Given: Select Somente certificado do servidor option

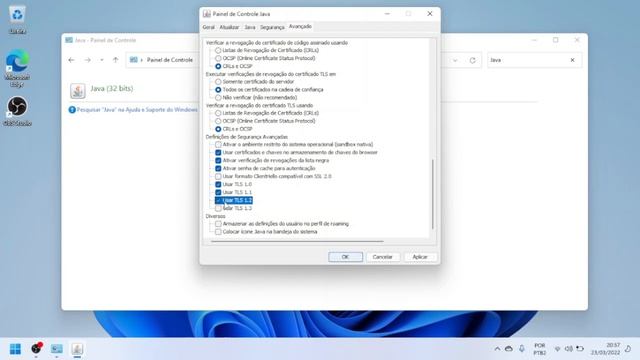Looking at the screenshot, I should pos(218,82).
